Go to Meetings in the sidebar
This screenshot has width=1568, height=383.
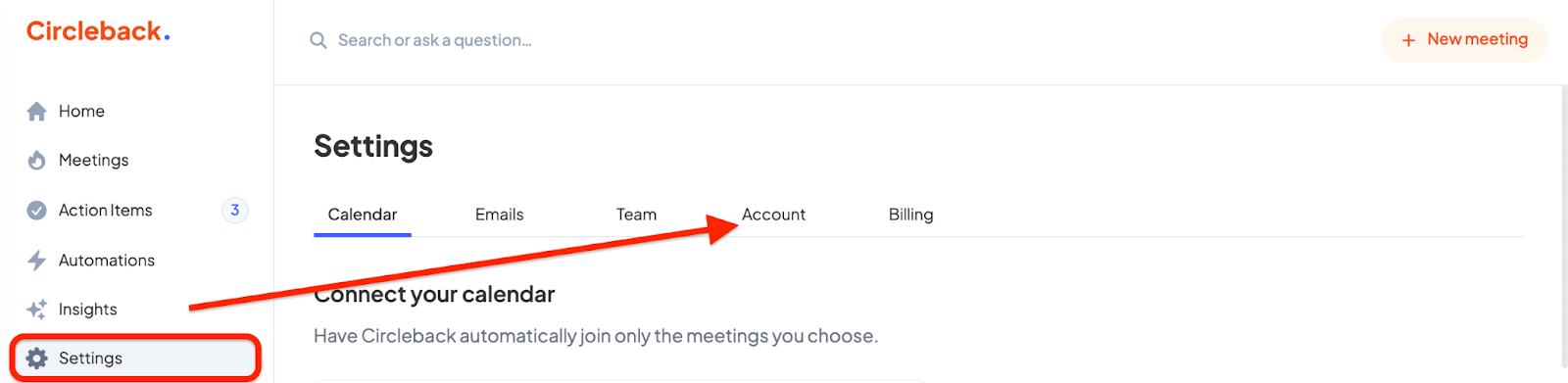click(93, 161)
